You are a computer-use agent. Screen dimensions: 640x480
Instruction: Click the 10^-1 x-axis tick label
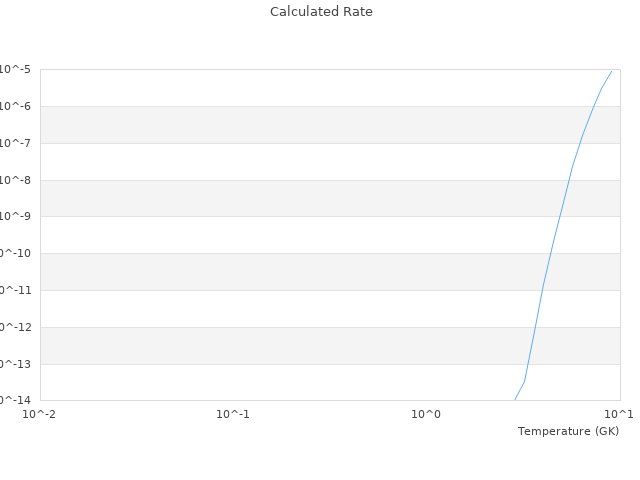[x=233, y=414]
